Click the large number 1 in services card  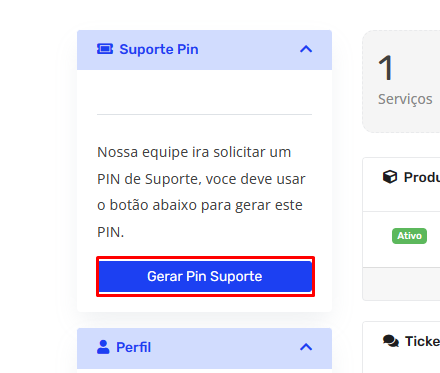386,68
